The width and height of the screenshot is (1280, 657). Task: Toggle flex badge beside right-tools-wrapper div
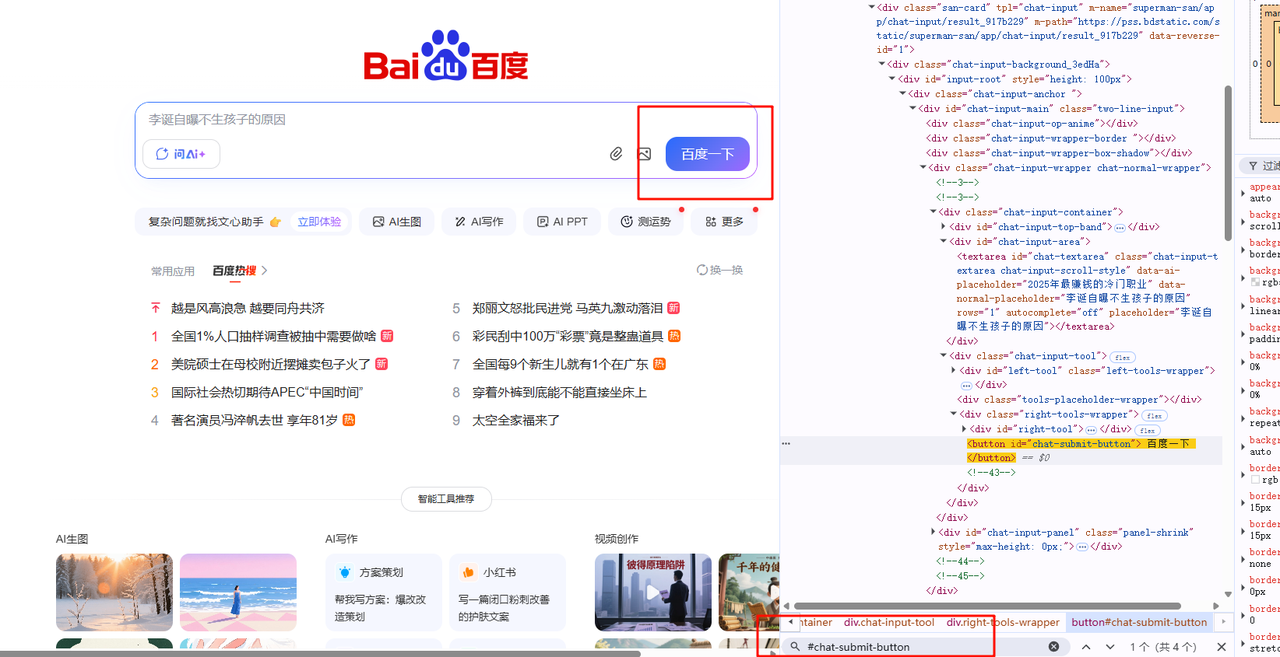pos(1156,415)
